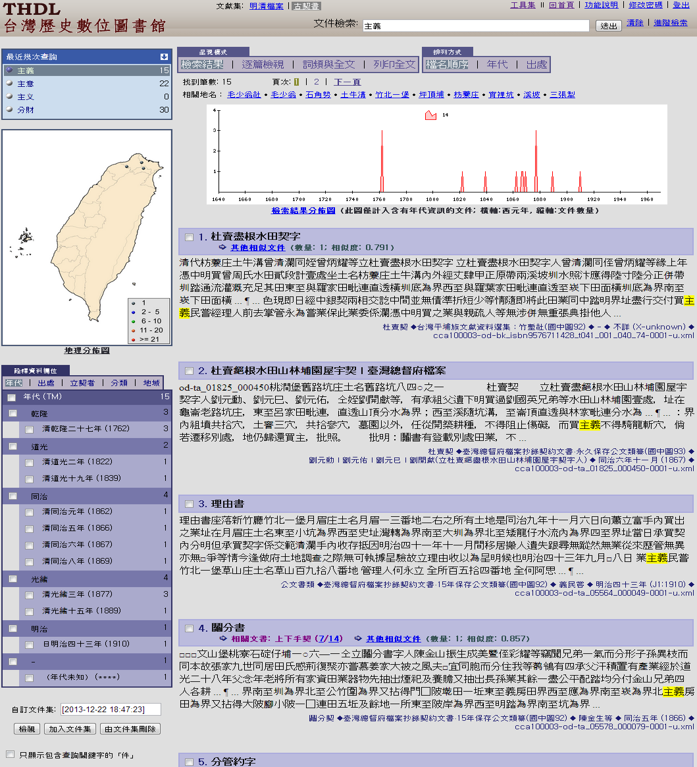Check 日明治四十三年 (1910) filter
The image size is (697, 767).
click(x=29, y=645)
